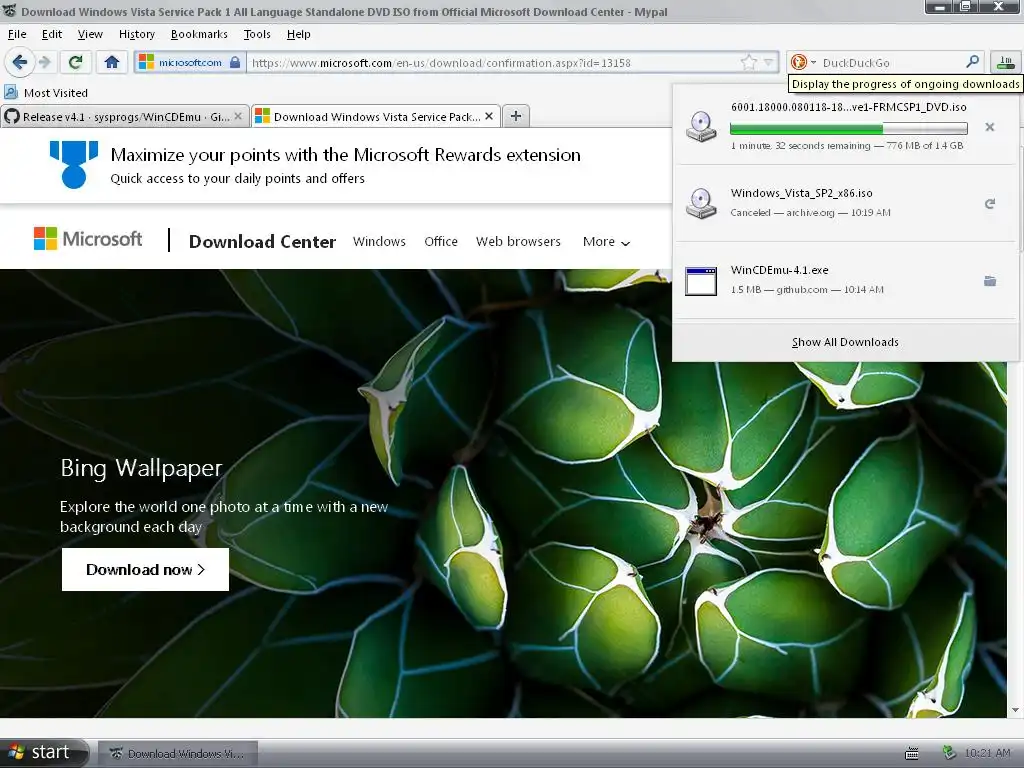
Task: Open the Bookmarks menu
Action: click(199, 34)
